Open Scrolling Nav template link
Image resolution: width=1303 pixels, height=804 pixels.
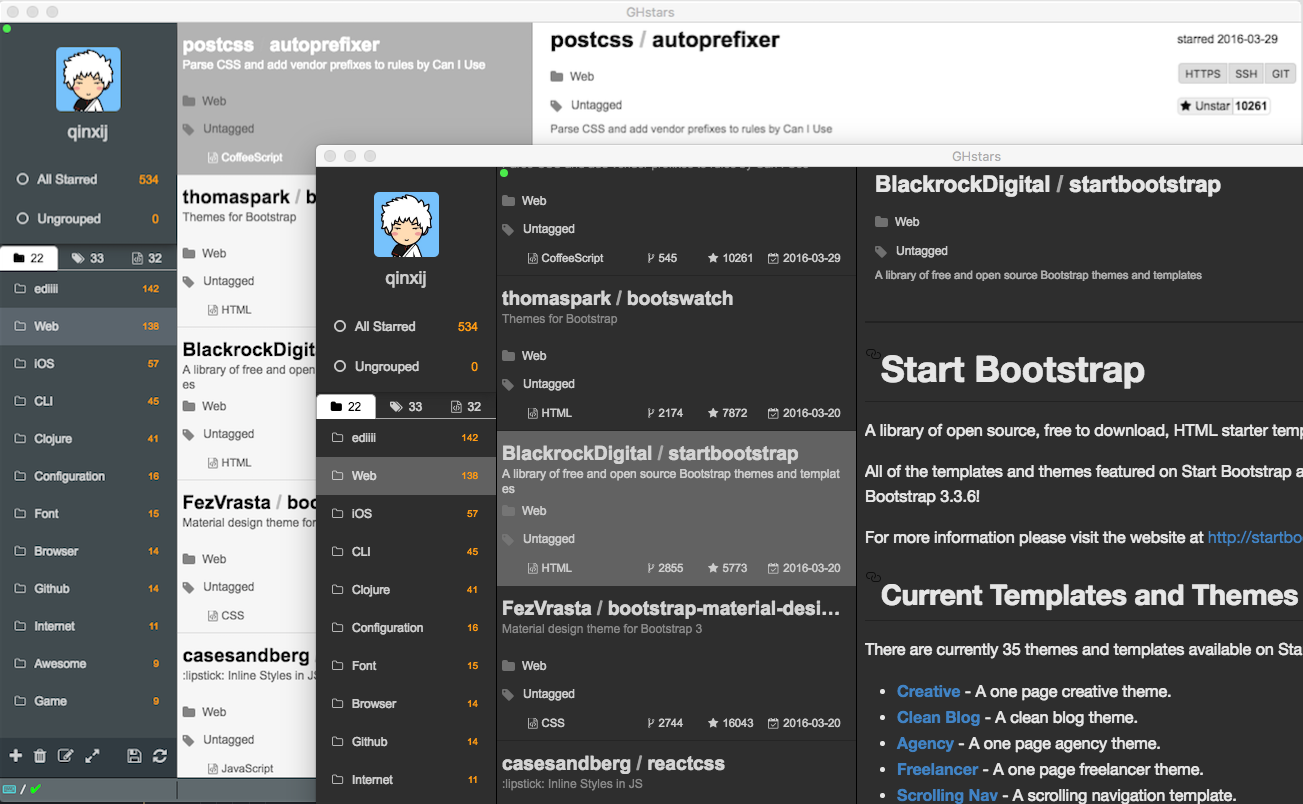[x=947, y=795]
